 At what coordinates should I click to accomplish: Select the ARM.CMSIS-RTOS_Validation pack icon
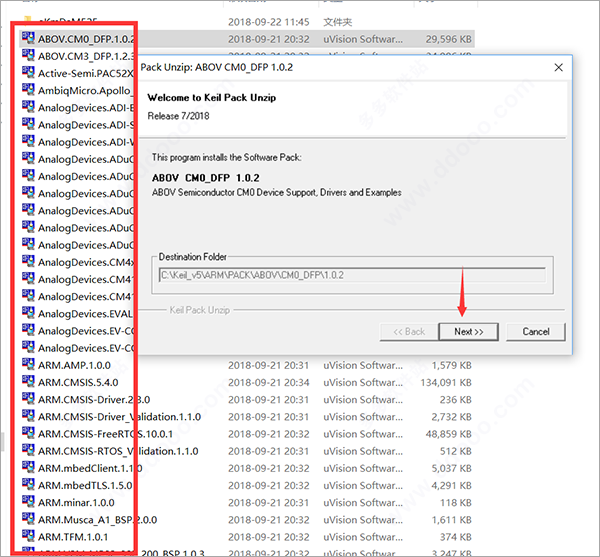[28, 451]
